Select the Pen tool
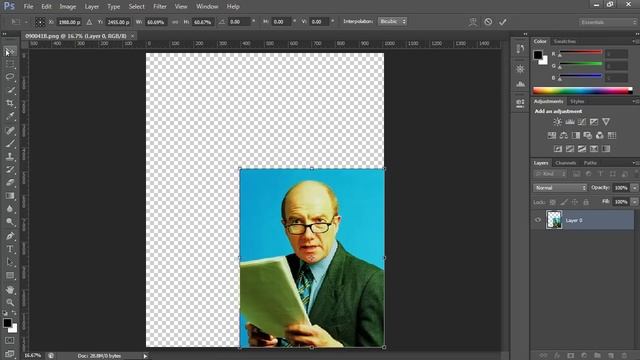The image size is (640, 360). [10, 236]
